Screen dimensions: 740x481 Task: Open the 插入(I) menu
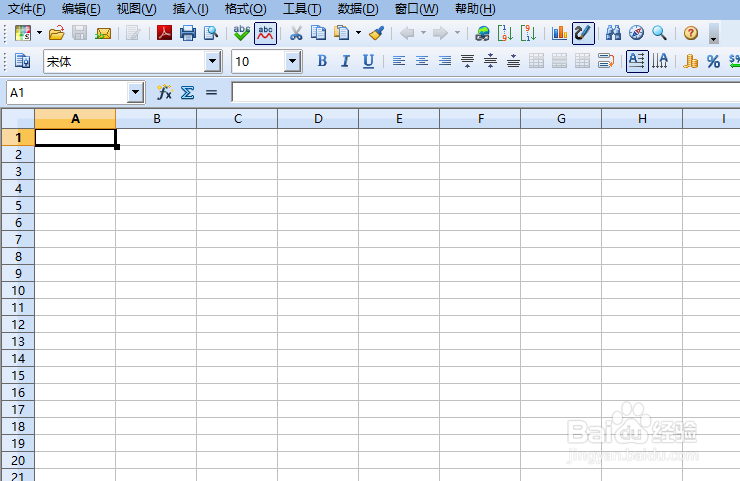[x=190, y=9]
